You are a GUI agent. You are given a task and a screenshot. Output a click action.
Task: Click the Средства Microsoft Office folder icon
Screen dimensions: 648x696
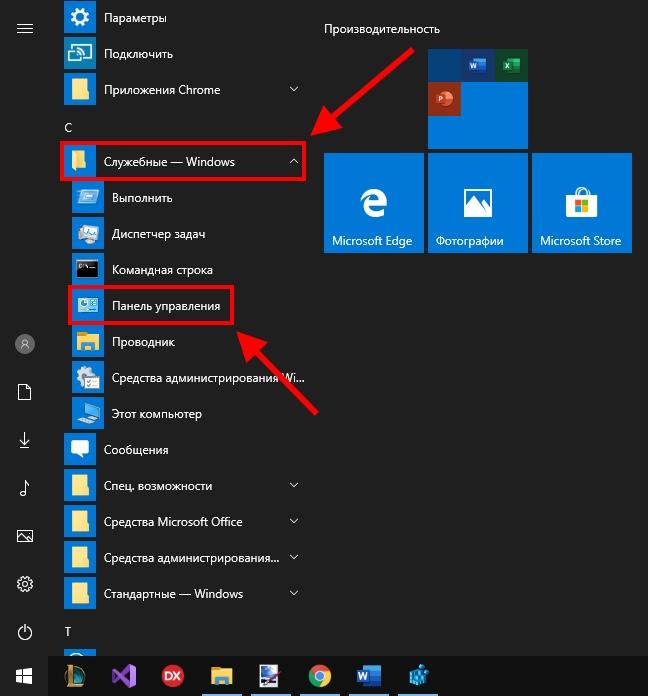[x=80, y=521]
